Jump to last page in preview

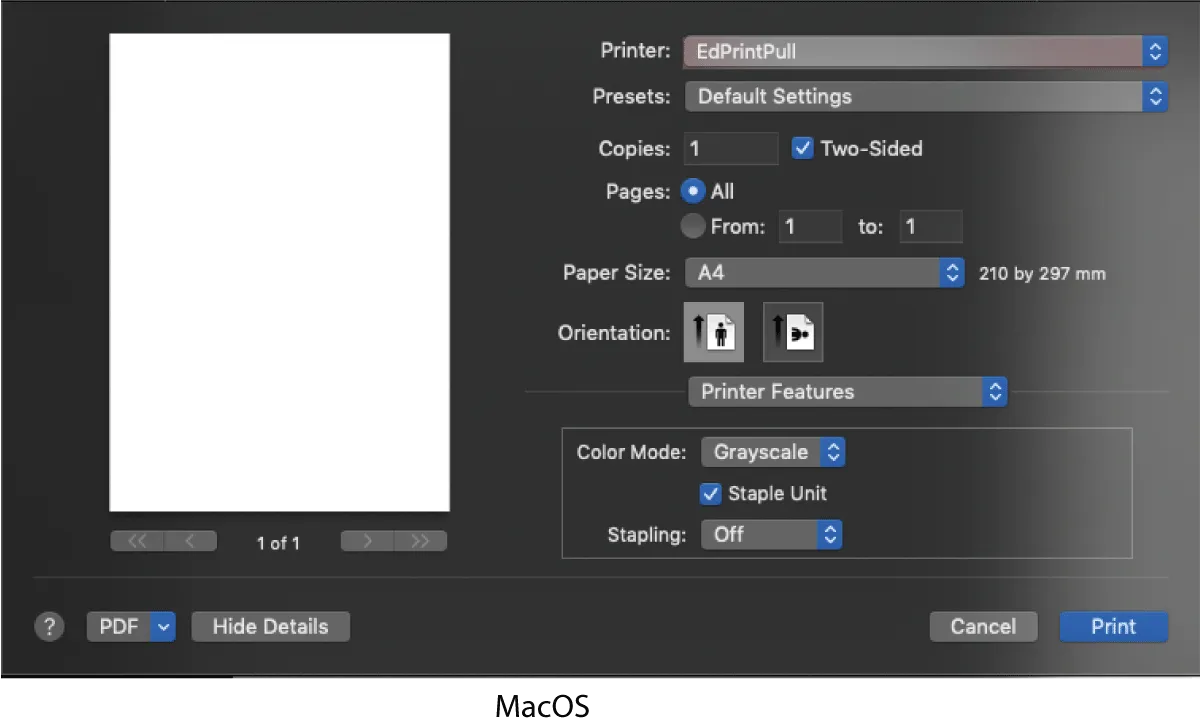[420, 541]
